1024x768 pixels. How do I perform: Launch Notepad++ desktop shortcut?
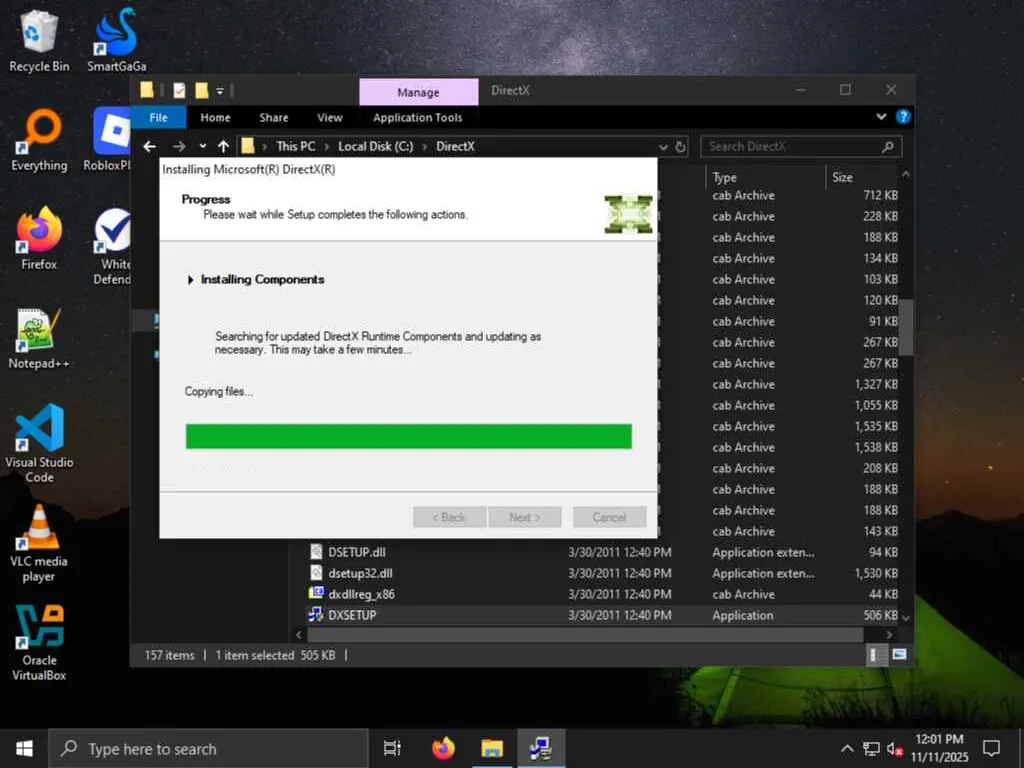click(39, 338)
